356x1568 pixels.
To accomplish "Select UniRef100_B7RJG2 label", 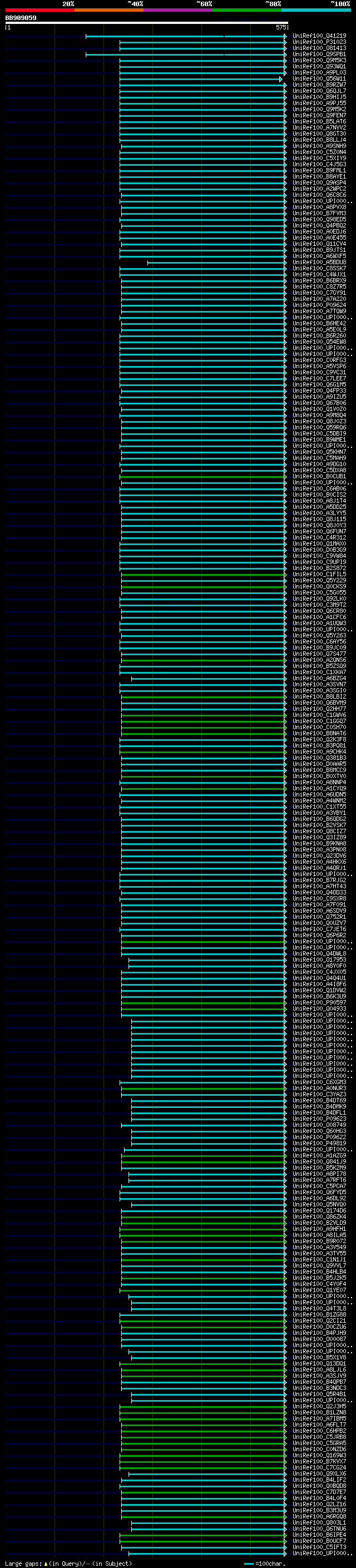I will coord(319,880).
